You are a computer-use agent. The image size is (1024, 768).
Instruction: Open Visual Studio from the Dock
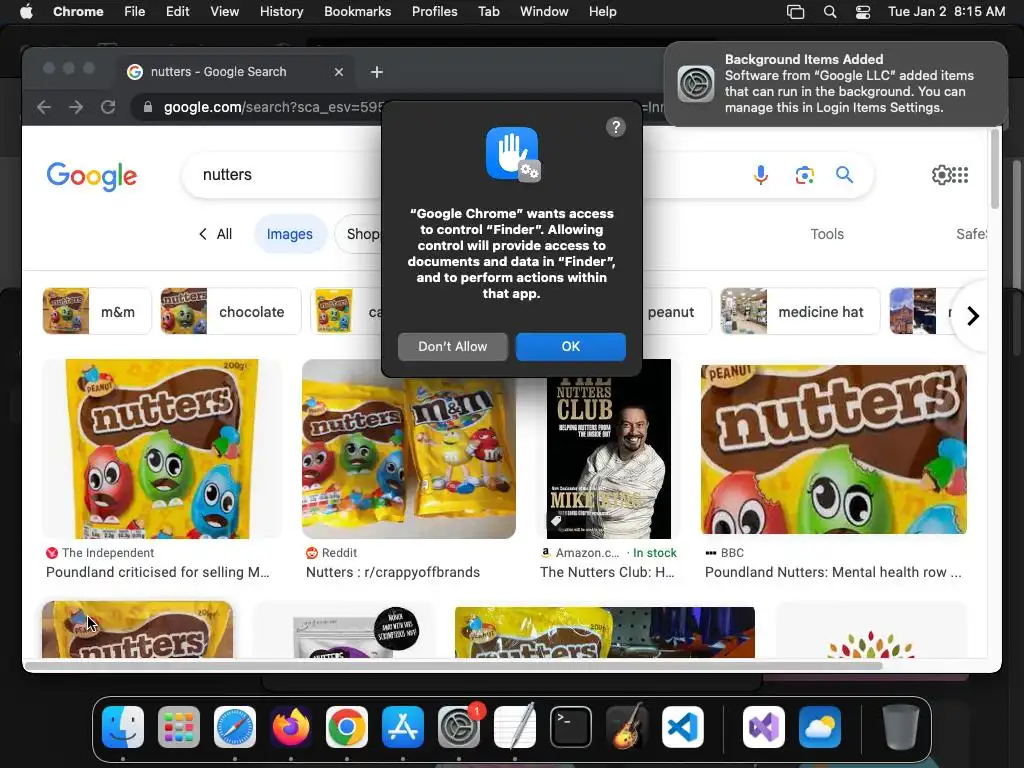point(764,727)
